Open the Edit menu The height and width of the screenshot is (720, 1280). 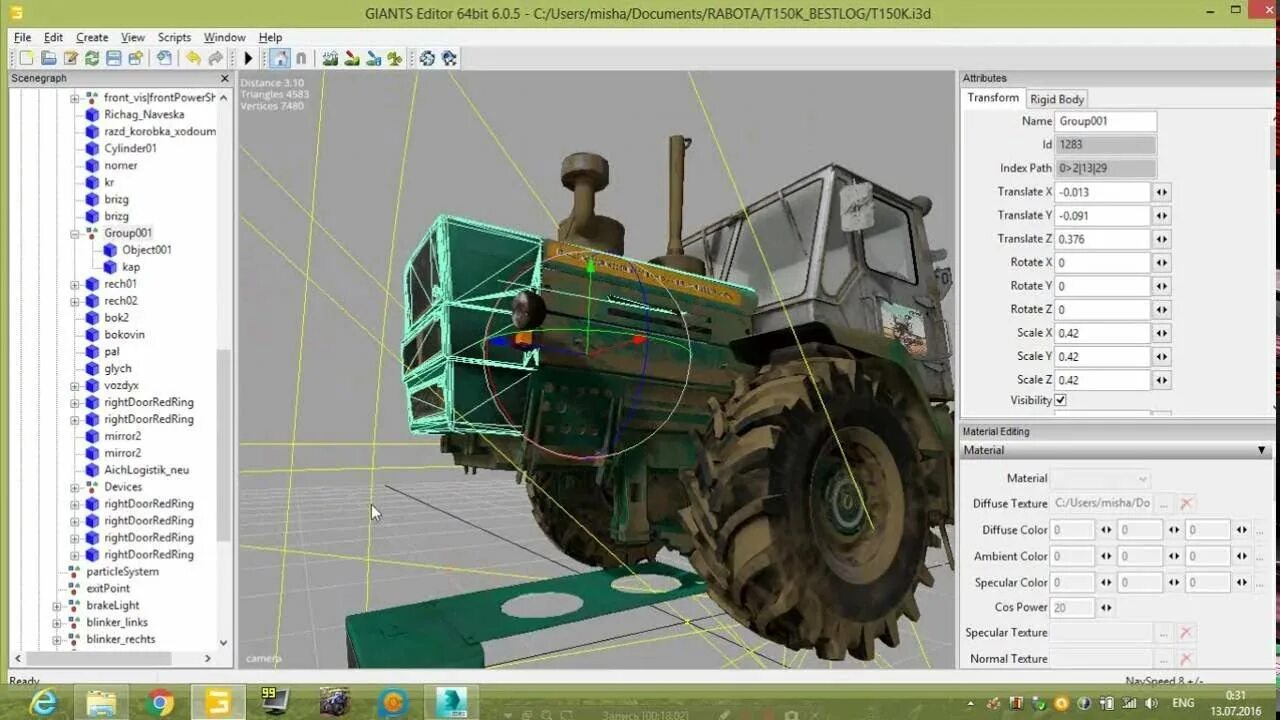tap(53, 37)
